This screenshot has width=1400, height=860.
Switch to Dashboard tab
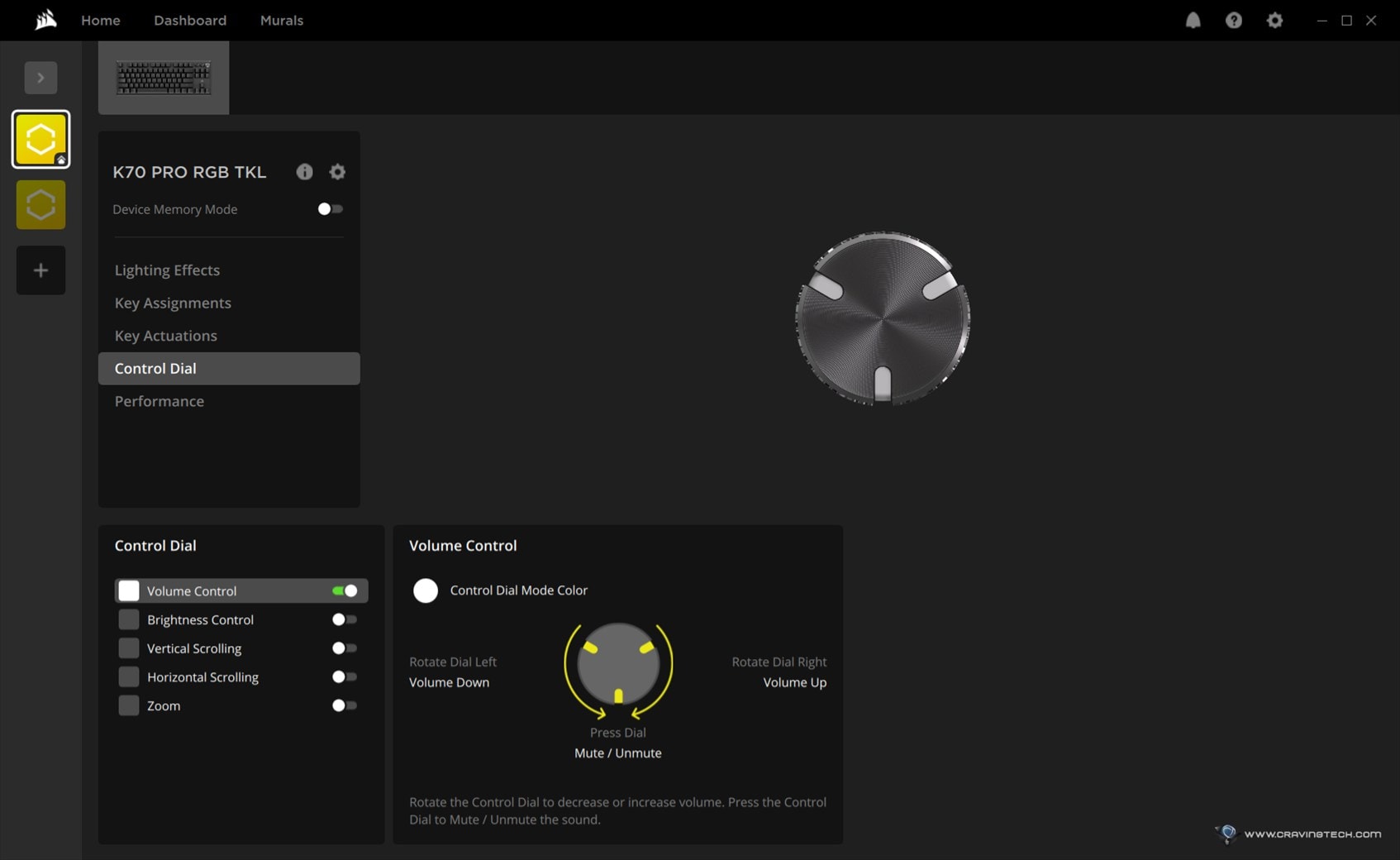coord(190,21)
